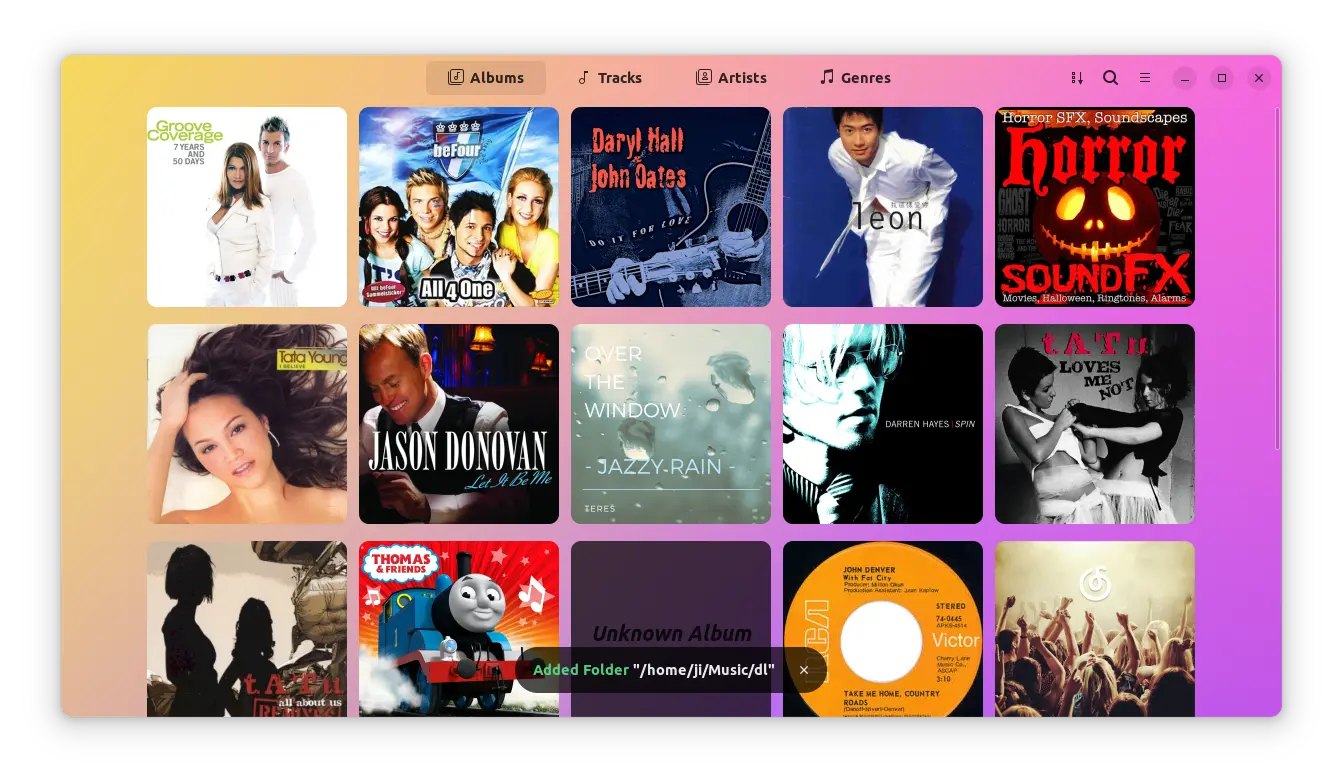Open t.A.T.u. Loves Me Not album
Viewport: 1343px width, 784px height.
[x=1095, y=424]
